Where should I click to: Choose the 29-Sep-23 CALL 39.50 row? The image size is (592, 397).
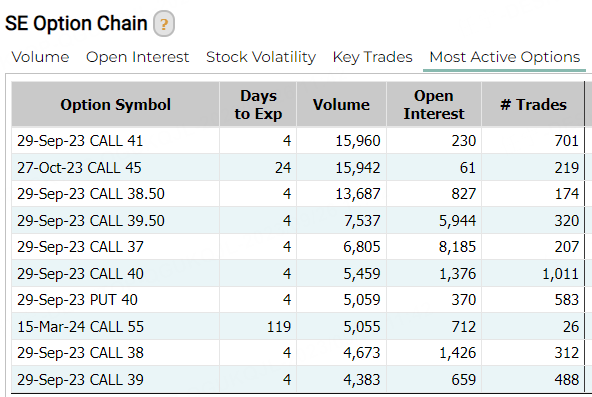tap(298, 220)
